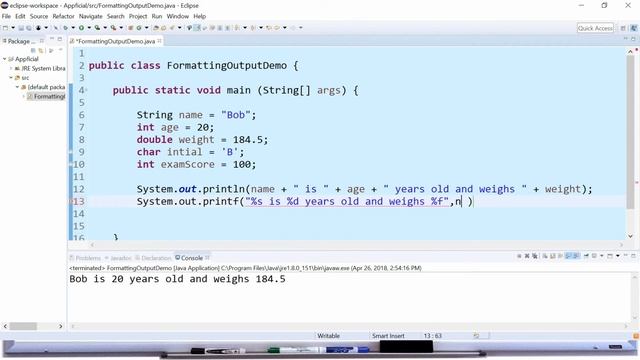The width and height of the screenshot is (640, 360).
Task: Toggle Mark Occurrences in toolbar
Action: (197, 28)
